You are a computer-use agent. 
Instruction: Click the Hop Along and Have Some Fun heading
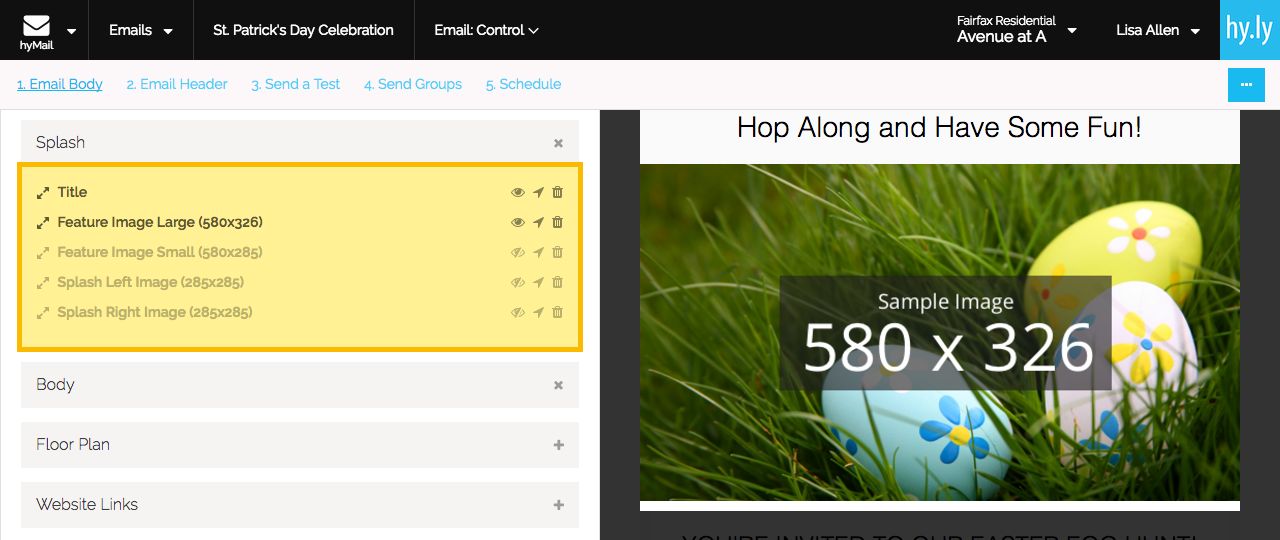(x=939, y=127)
